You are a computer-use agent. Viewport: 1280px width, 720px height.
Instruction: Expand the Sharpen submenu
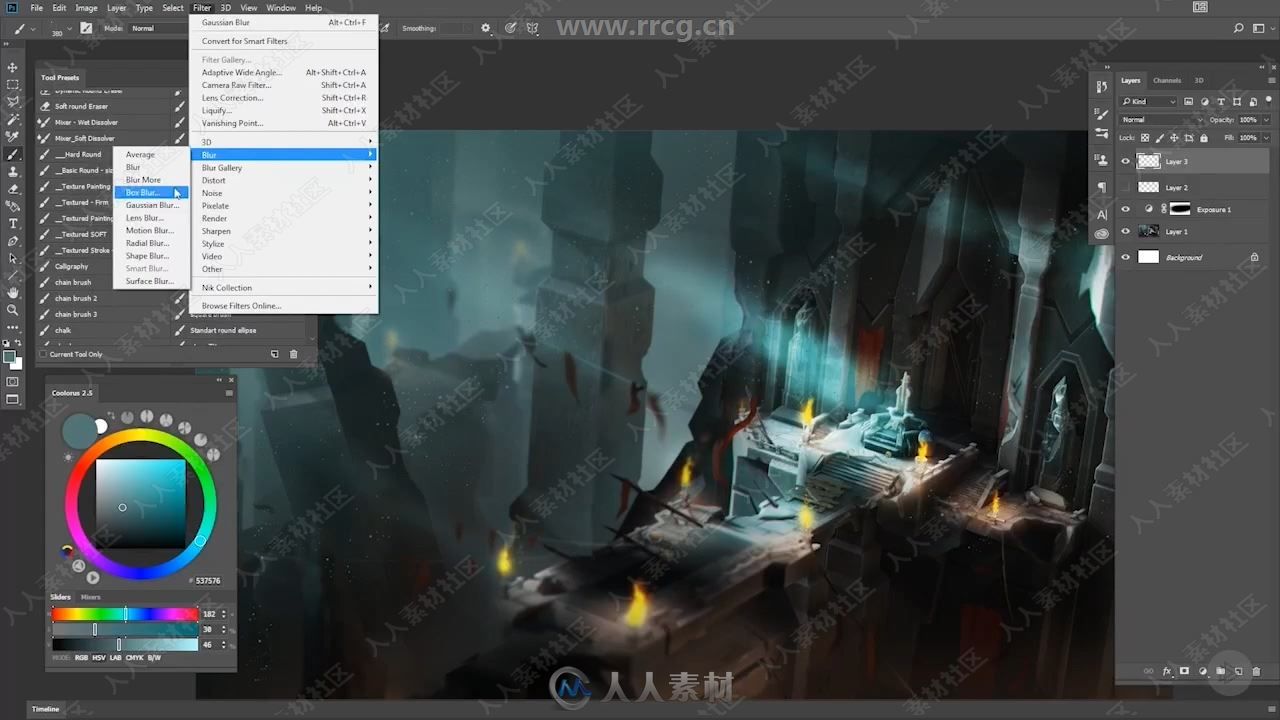point(284,231)
